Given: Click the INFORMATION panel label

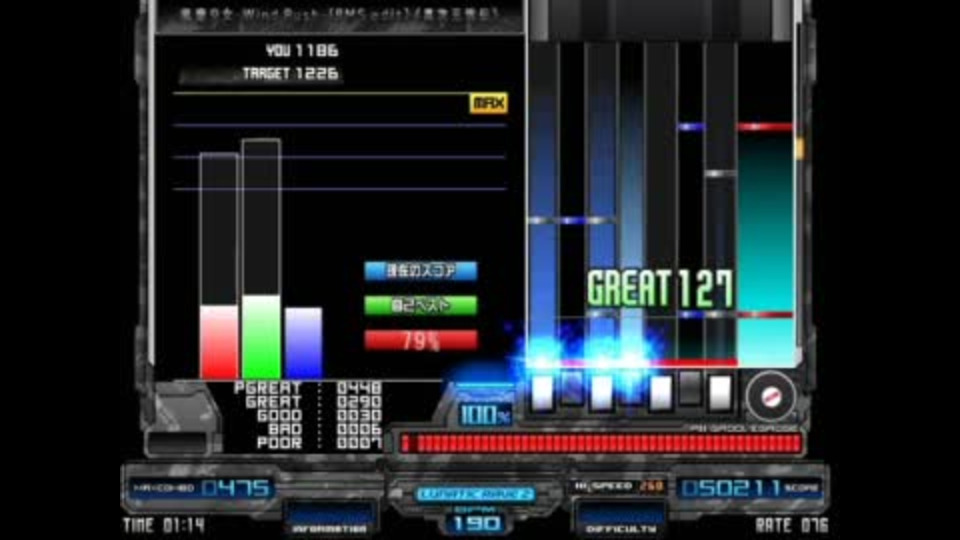Looking at the screenshot, I should coord(329,529).
